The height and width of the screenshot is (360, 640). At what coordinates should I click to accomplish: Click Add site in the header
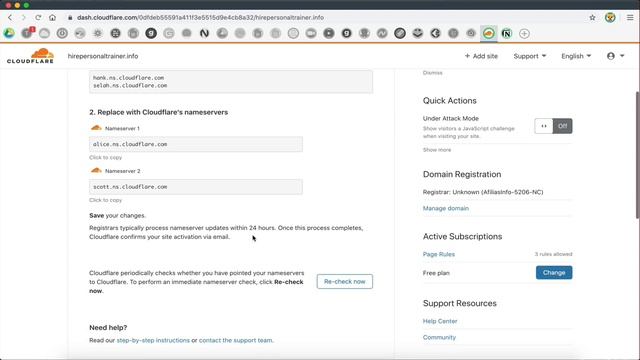(481, 56)
